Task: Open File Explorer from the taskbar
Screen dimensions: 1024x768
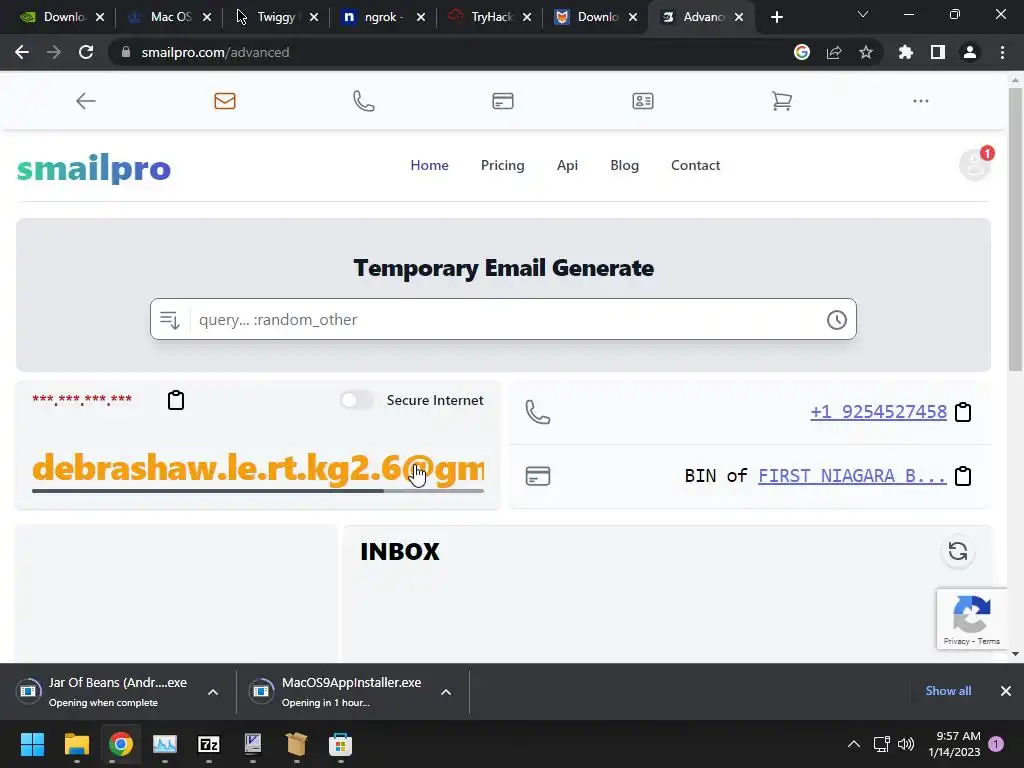Action: 76,744
